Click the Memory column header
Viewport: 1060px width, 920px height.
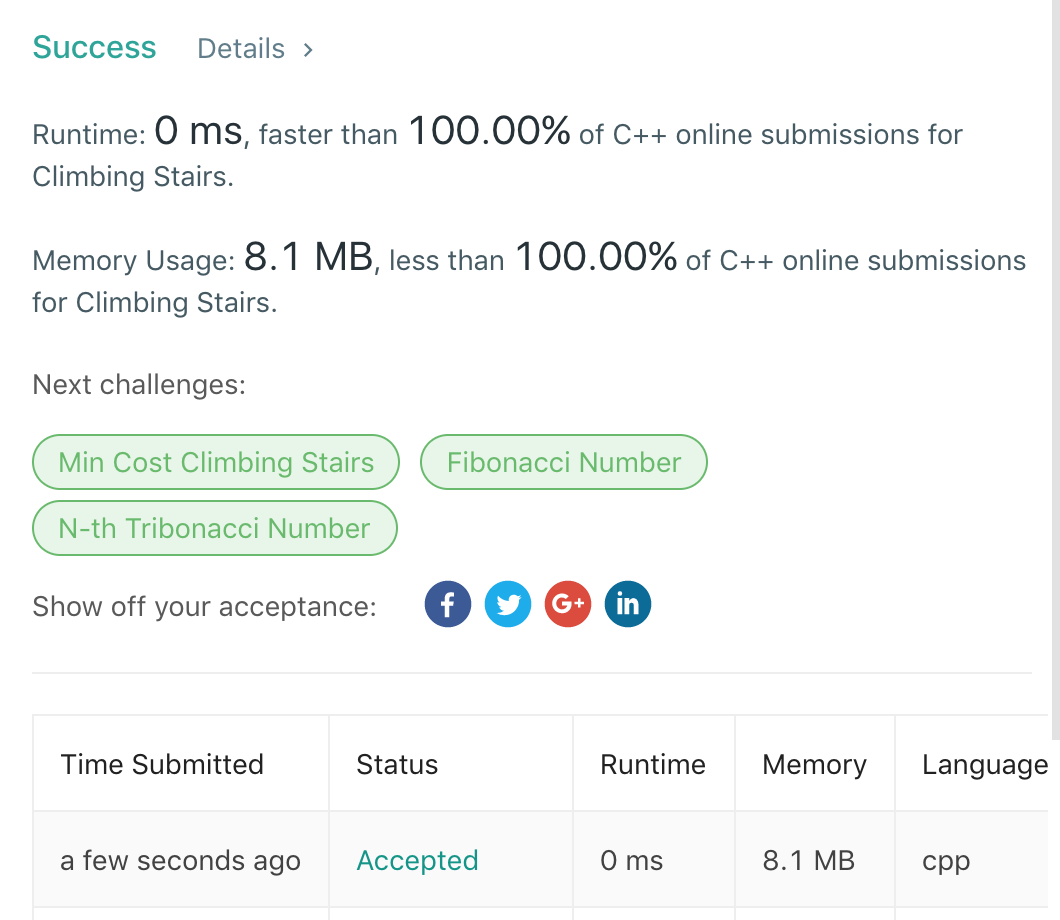click(x=814, y=764)
